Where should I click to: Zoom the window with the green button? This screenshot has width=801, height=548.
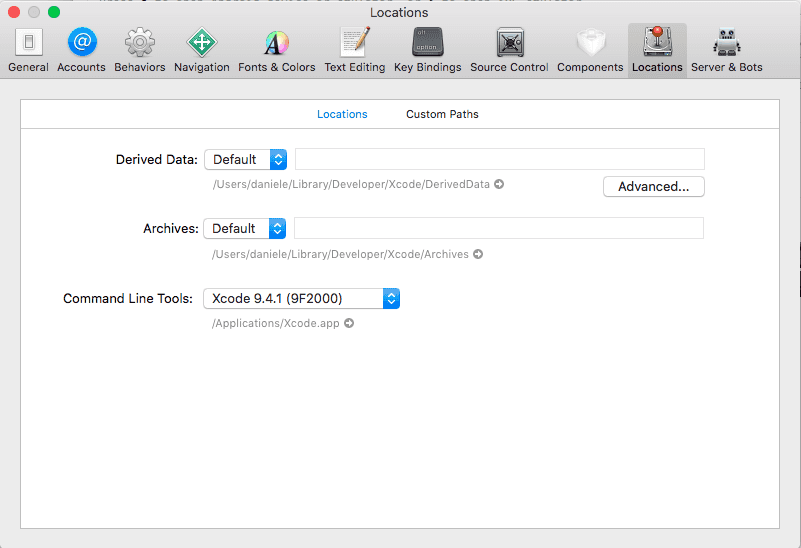click(x=54, y=12)
